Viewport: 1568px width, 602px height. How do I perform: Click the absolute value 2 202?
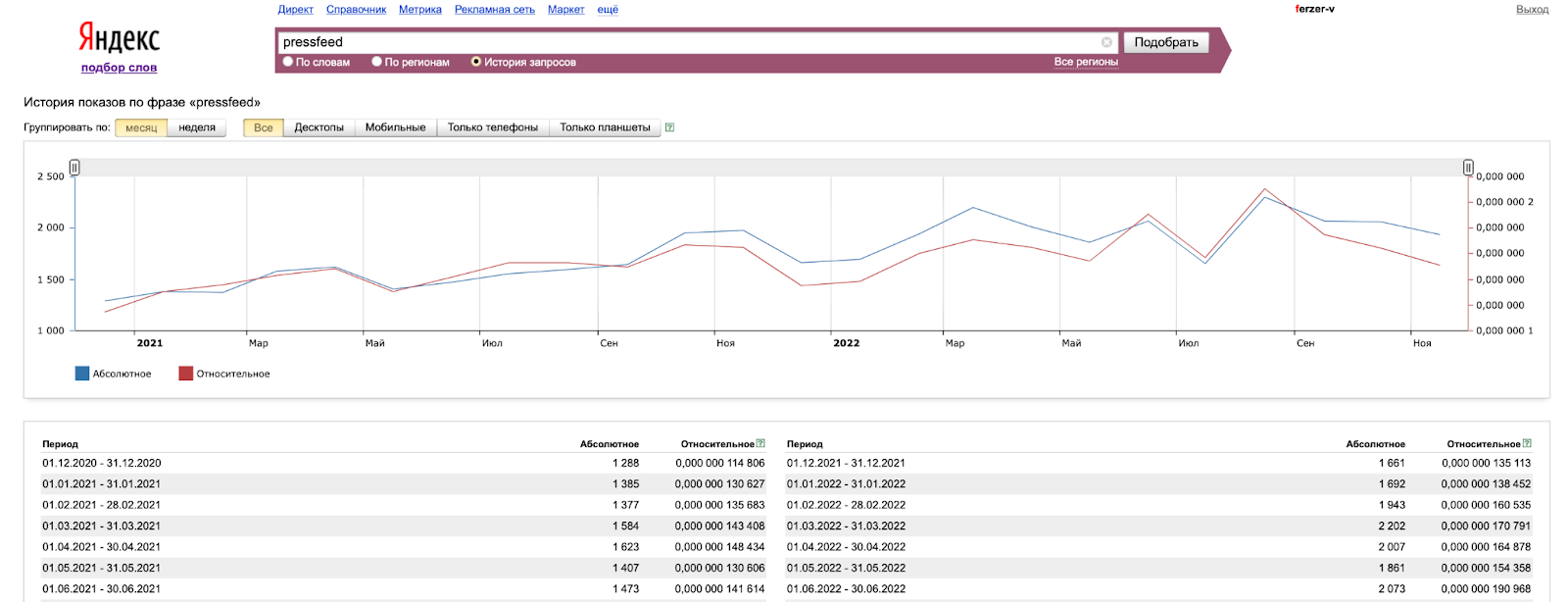pos(1392,527)
